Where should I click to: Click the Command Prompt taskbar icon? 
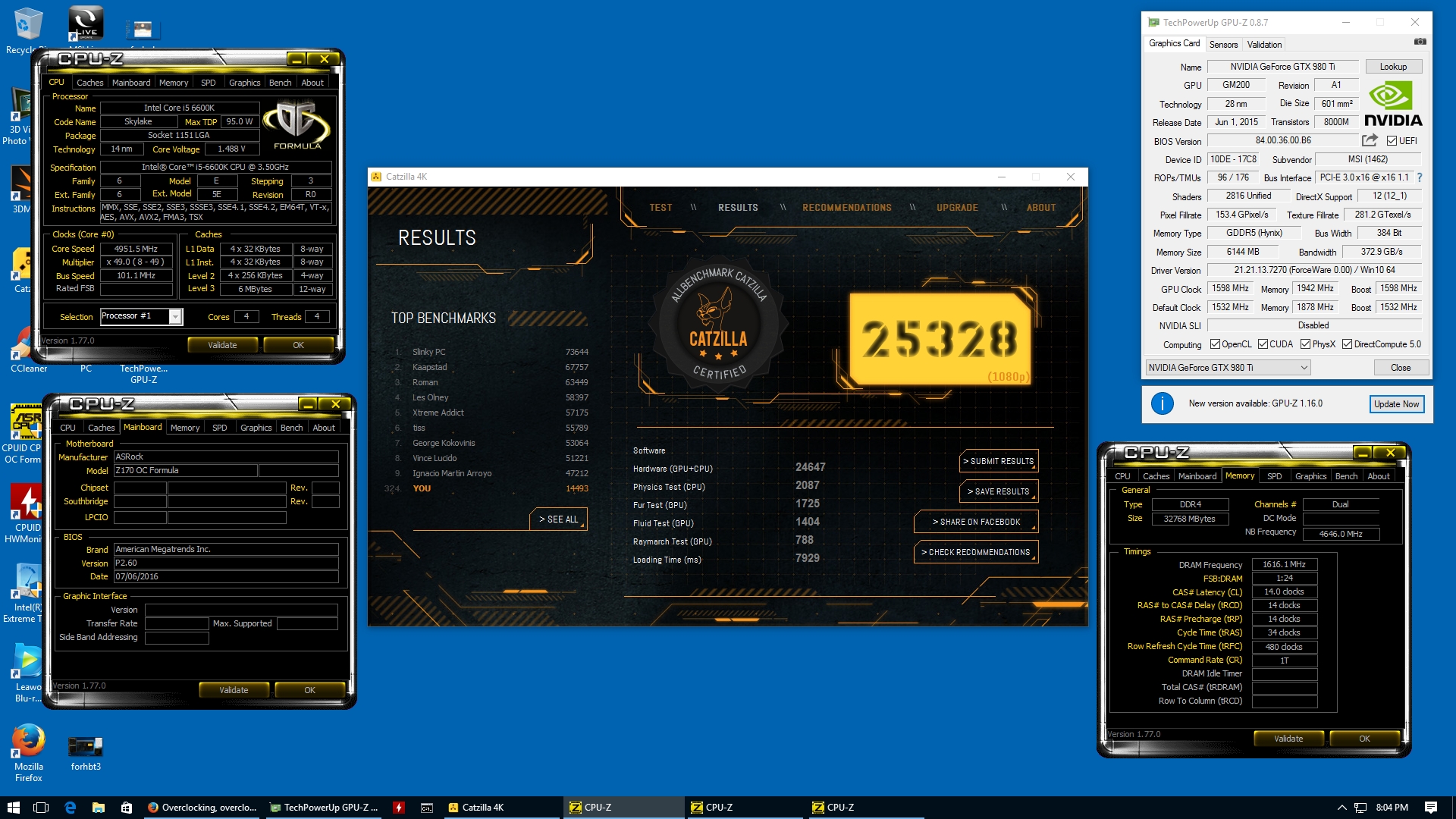[x=427, y=808]
